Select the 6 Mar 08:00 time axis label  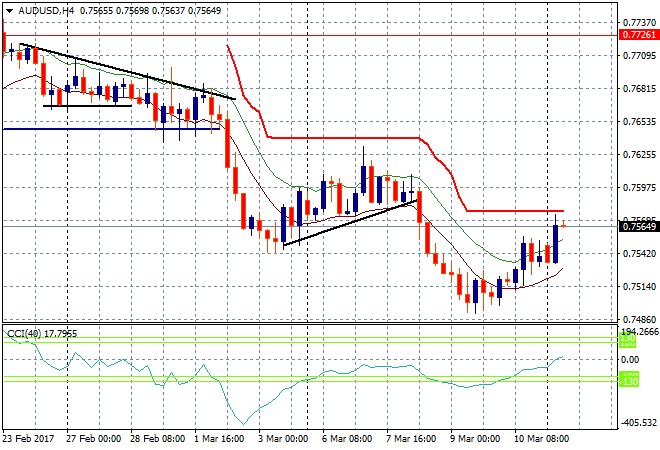[x=347, y=439]
